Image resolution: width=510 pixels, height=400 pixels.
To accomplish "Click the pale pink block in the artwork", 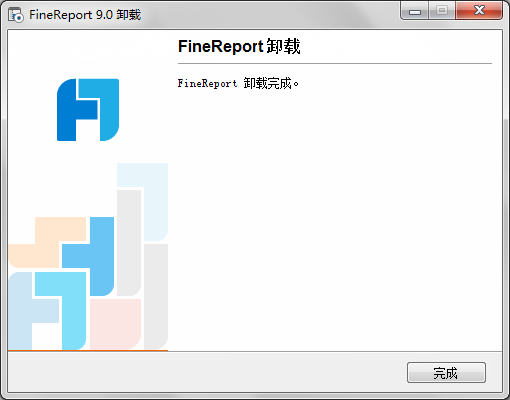I will point(115,323).
